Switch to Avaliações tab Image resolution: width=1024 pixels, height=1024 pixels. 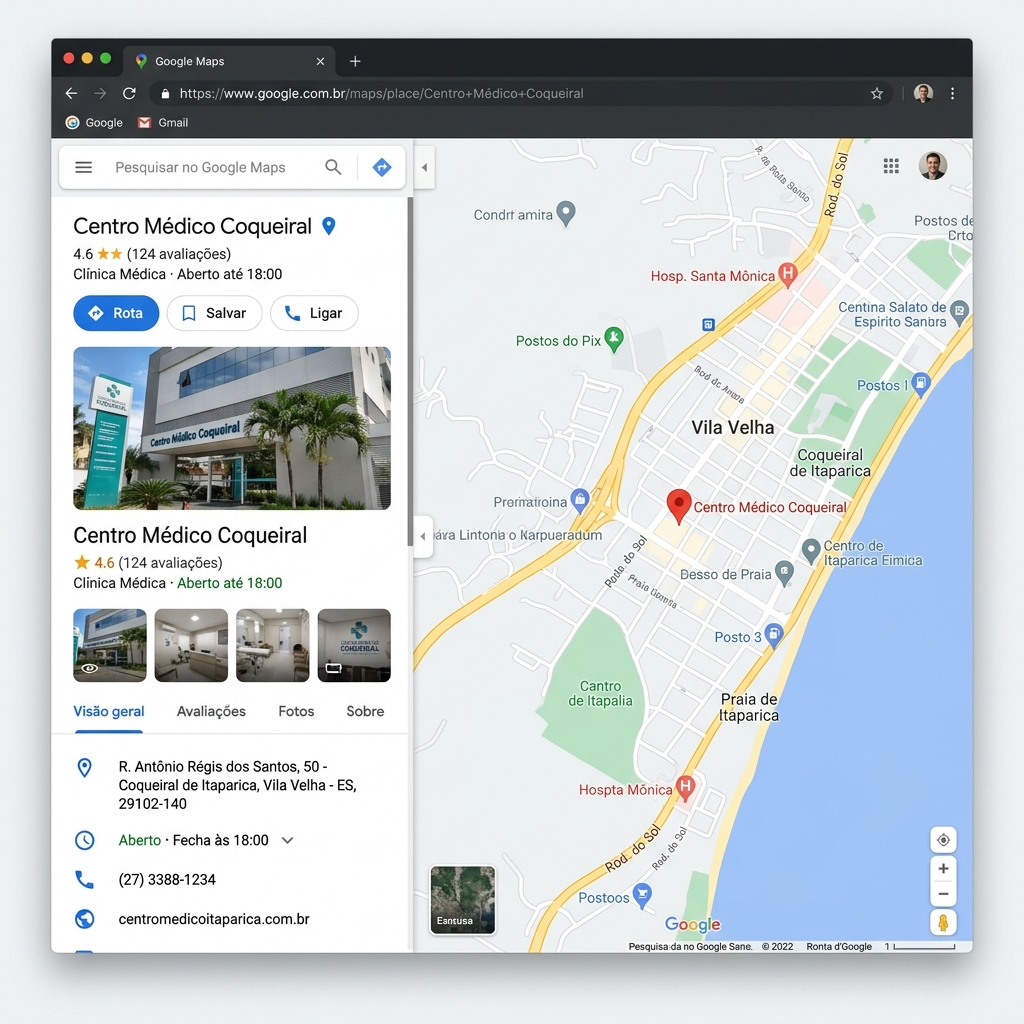(211, 711)
